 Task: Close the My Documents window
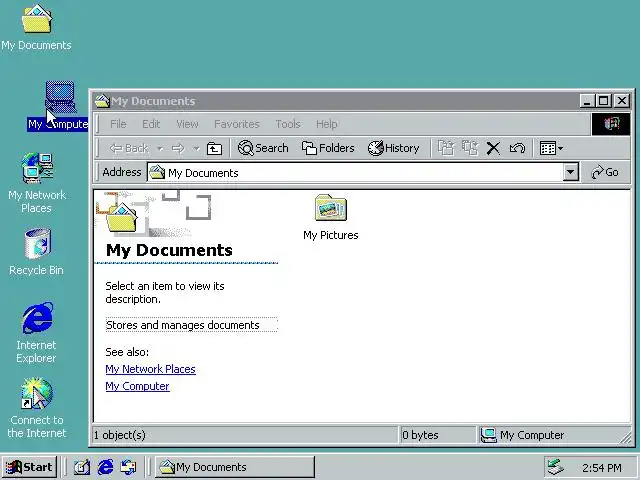tap(622, 101)
